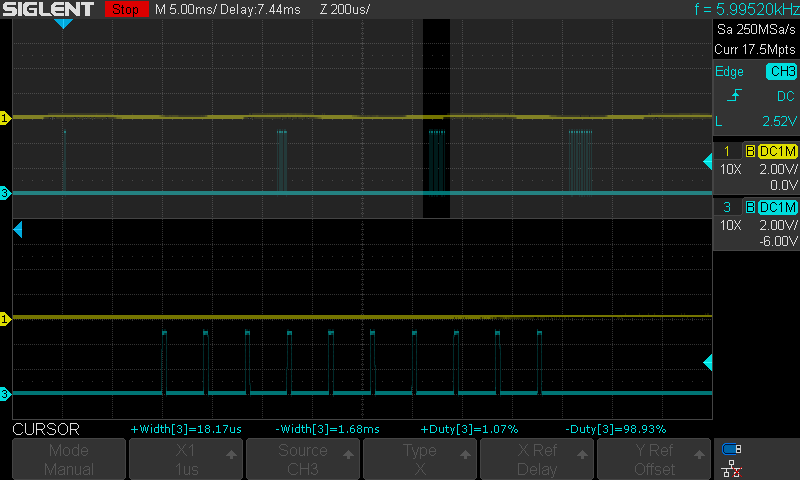800x480 pixels.
Task: Click the M 5.00ms/ timebase readout
Action: pyautogui.click(x=186, y=9)
